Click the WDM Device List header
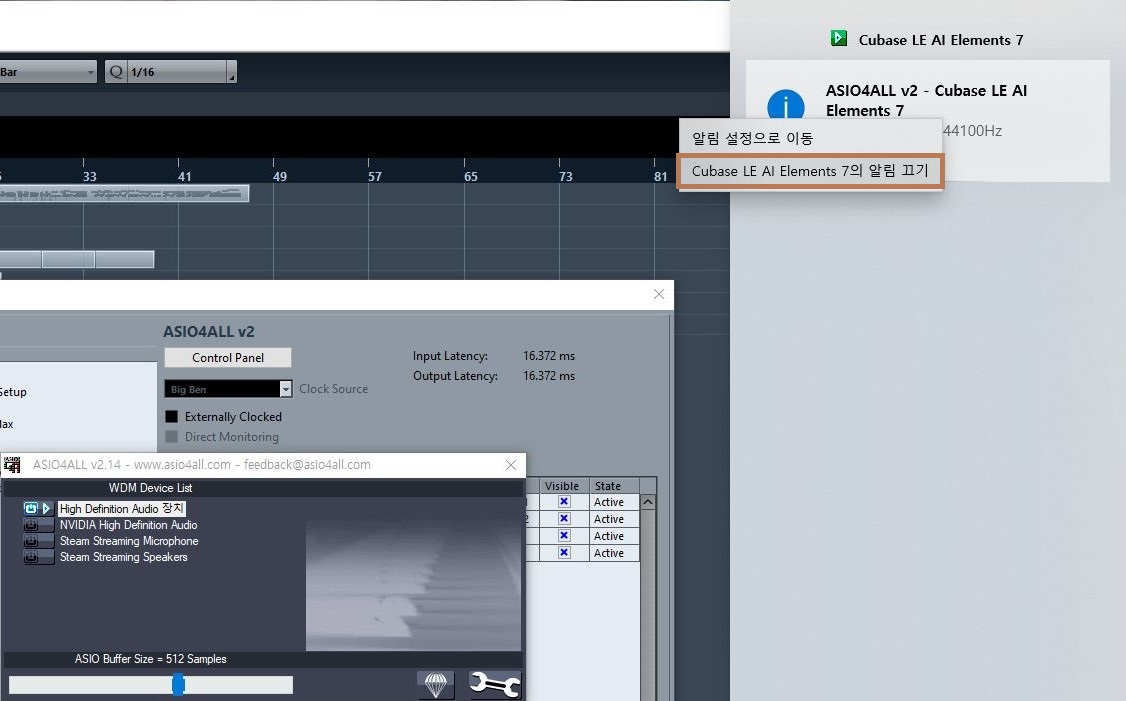1126x701 pixels. point(151,488)
